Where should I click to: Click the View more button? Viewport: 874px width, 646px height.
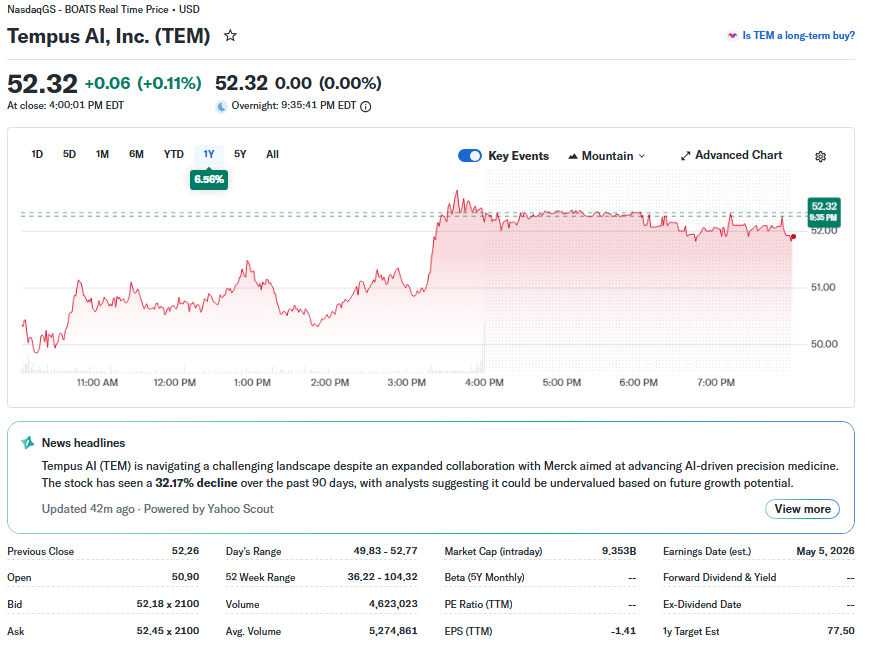(x=802, y=509)
